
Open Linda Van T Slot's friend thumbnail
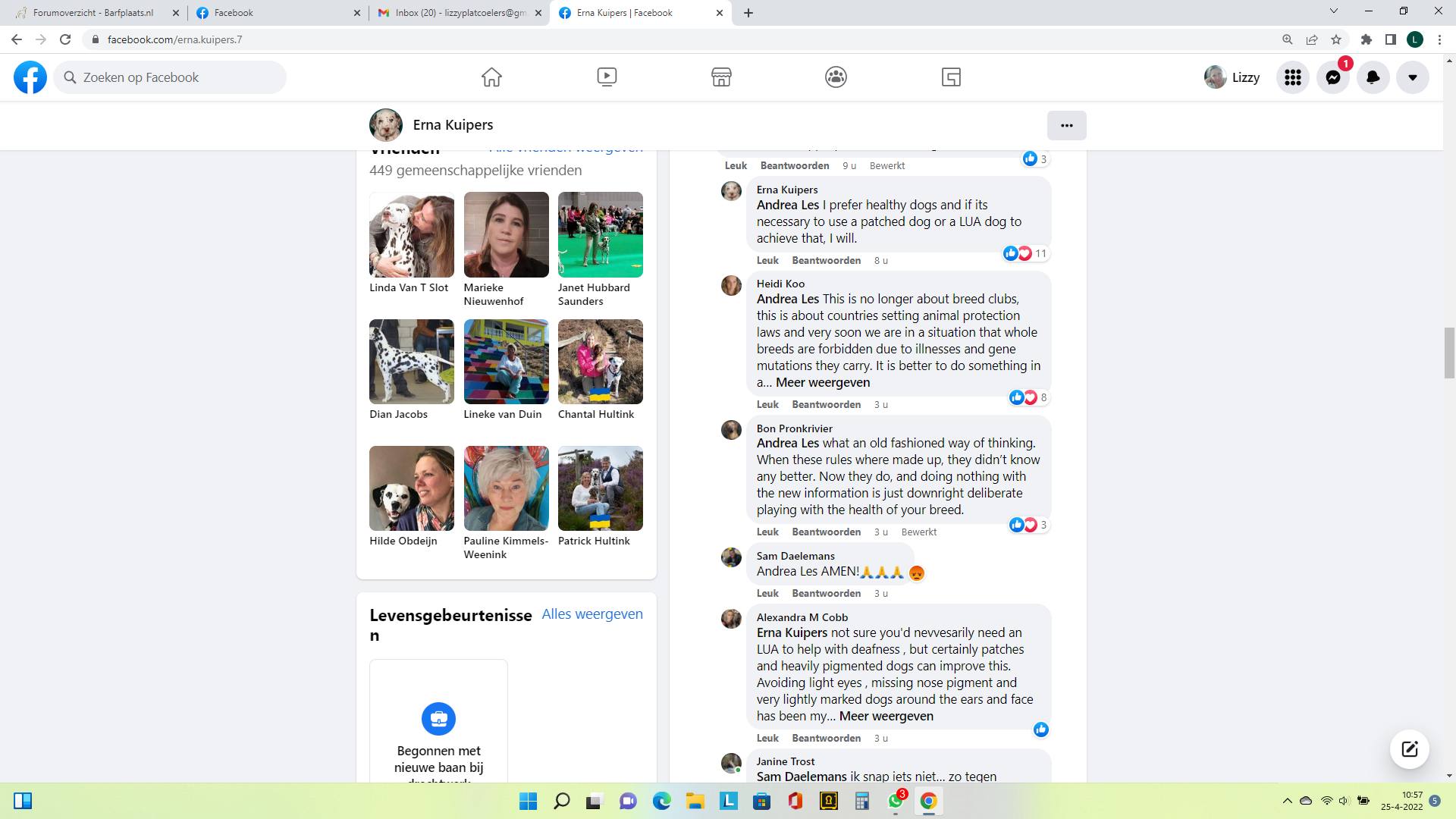412,234
